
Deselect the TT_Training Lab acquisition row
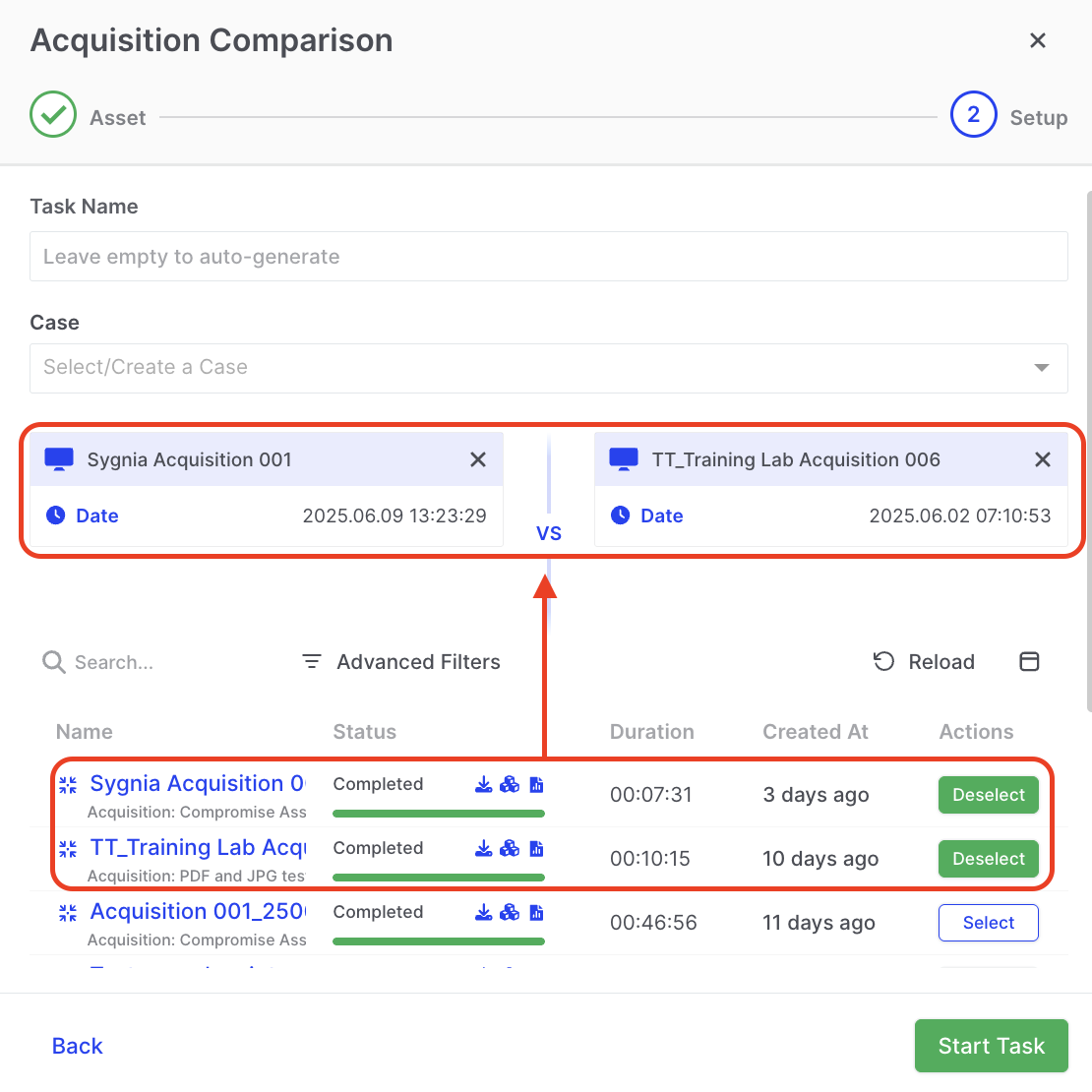pos(988,859)
